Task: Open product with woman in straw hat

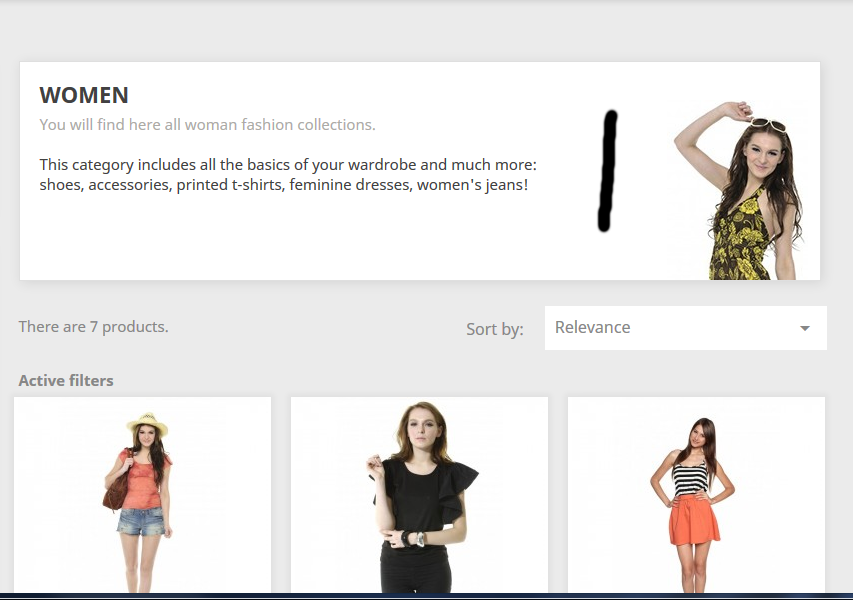Action: pyautogui.click(x=143, y=494)
